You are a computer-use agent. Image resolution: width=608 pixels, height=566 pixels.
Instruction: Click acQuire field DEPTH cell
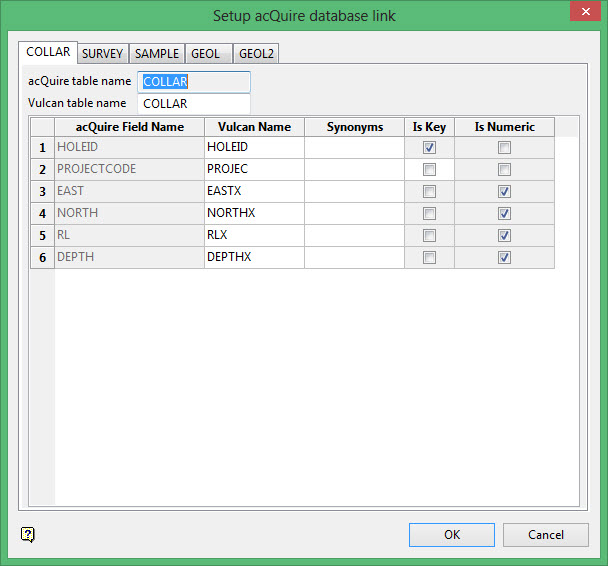pyautogui.click(x=130, y=257)
